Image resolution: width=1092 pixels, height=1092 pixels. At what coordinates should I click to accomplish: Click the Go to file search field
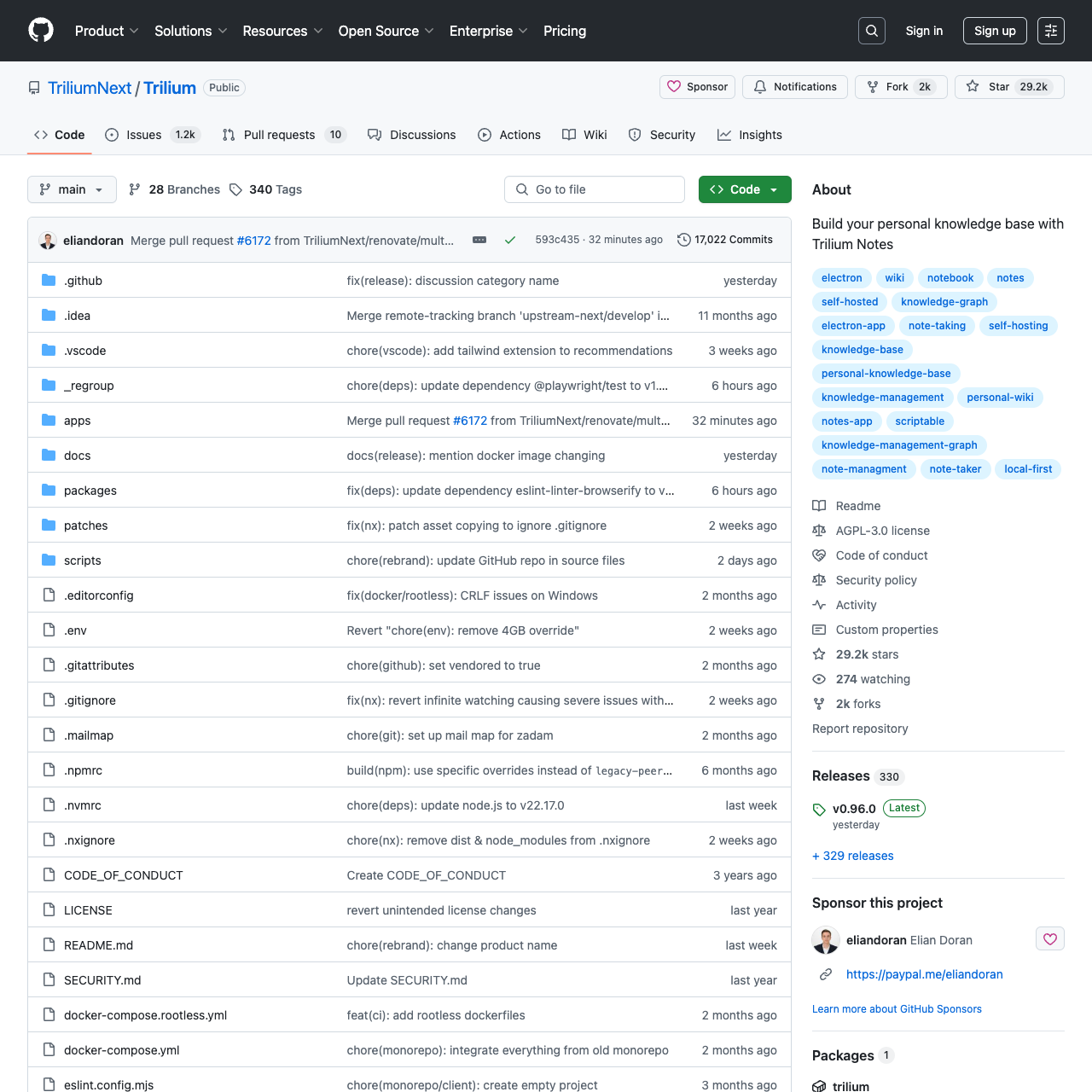(595, 189)
